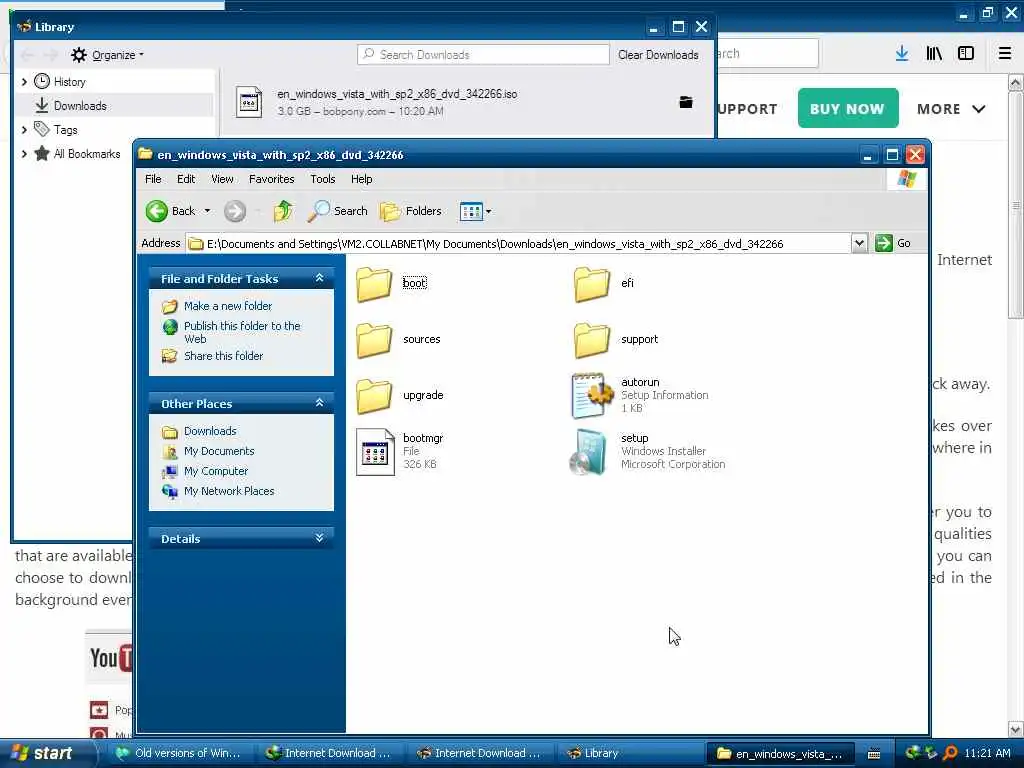Select the bootmgr file icon
Viewport: 1024px width, 768px height.
click(376, 452)
